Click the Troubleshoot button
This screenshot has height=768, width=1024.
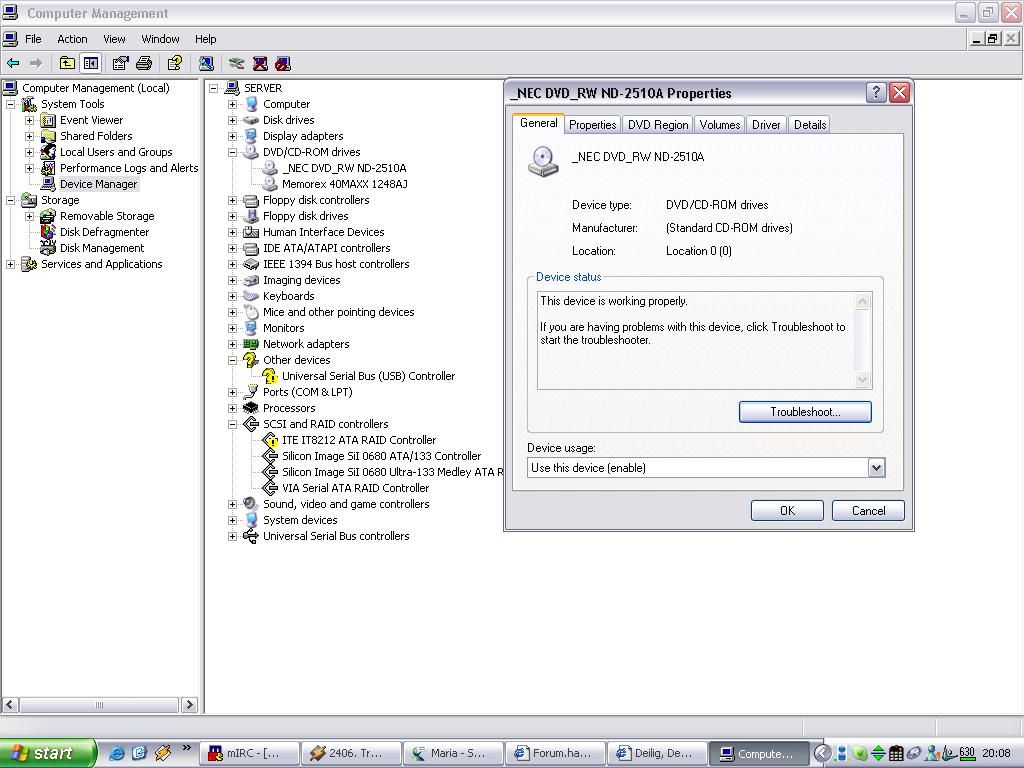point(804,412)
